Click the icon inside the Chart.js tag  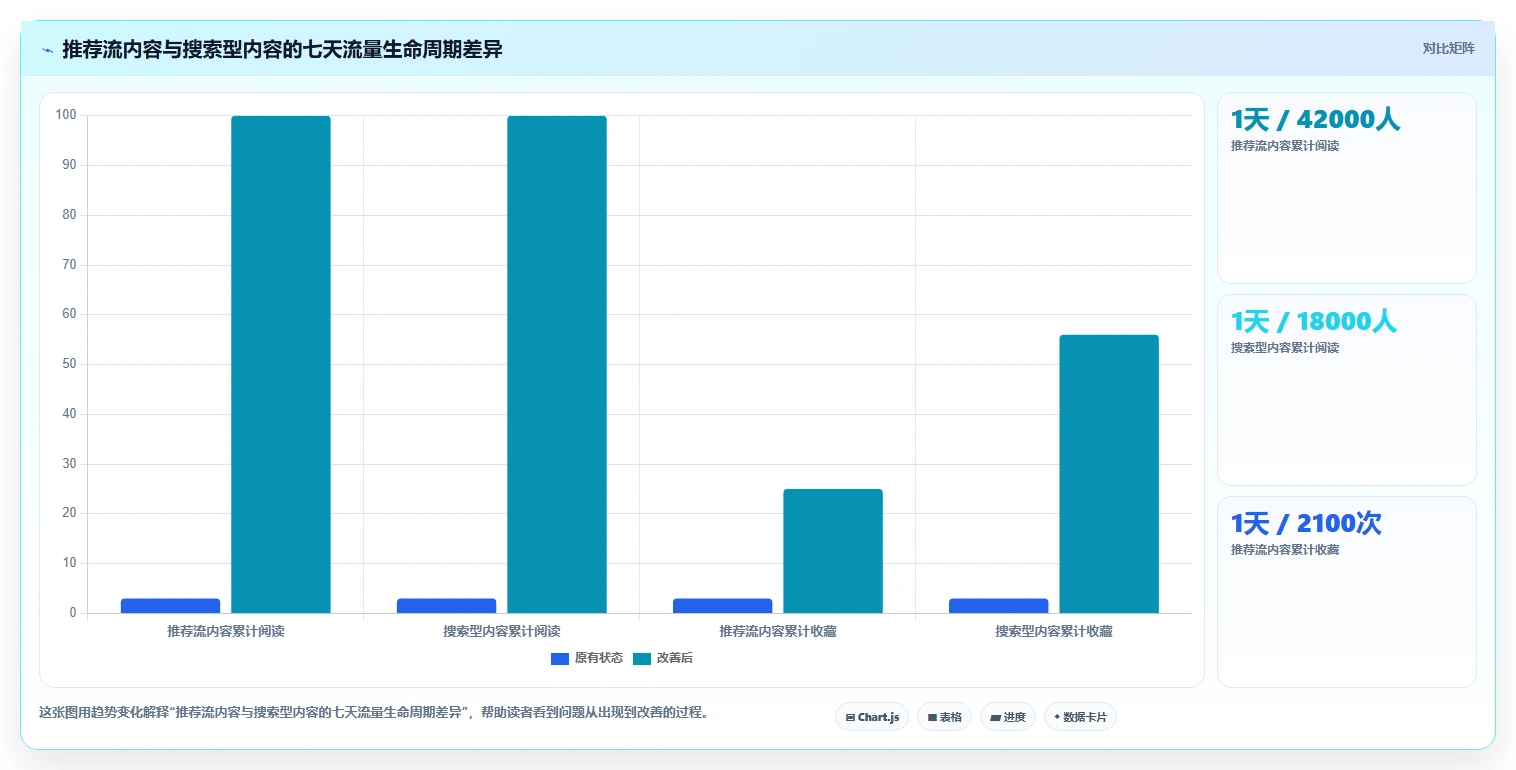(x=850, y=718)
